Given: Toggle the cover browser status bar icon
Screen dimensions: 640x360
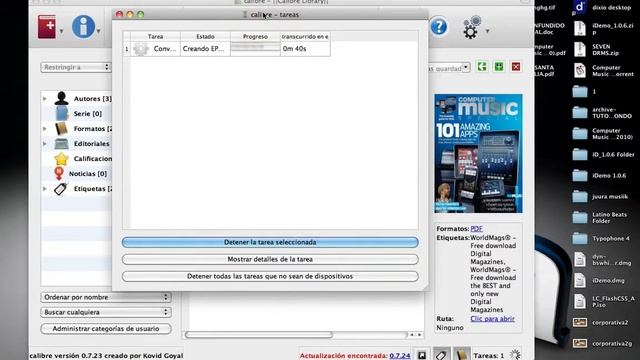Looking at the screenshot, I should tap(422, 355).
